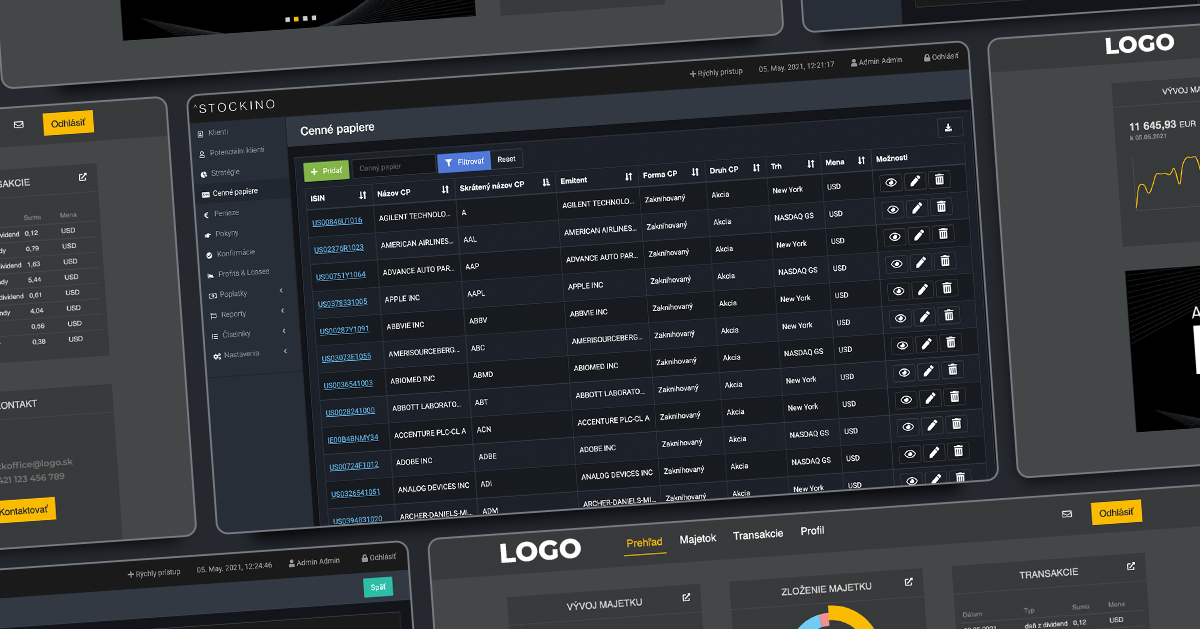View details of the AMERICAN AIRLINES row

893,209
